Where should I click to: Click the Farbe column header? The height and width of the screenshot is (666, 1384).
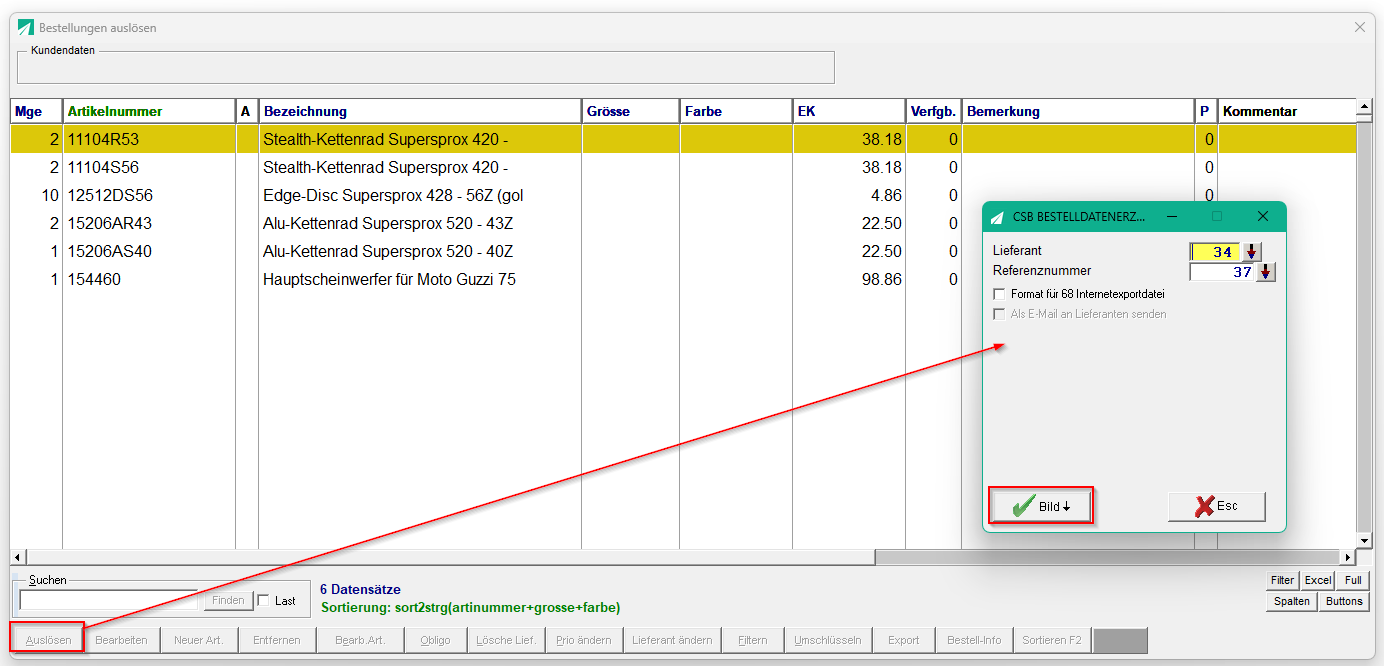click(x=736, y=111)
